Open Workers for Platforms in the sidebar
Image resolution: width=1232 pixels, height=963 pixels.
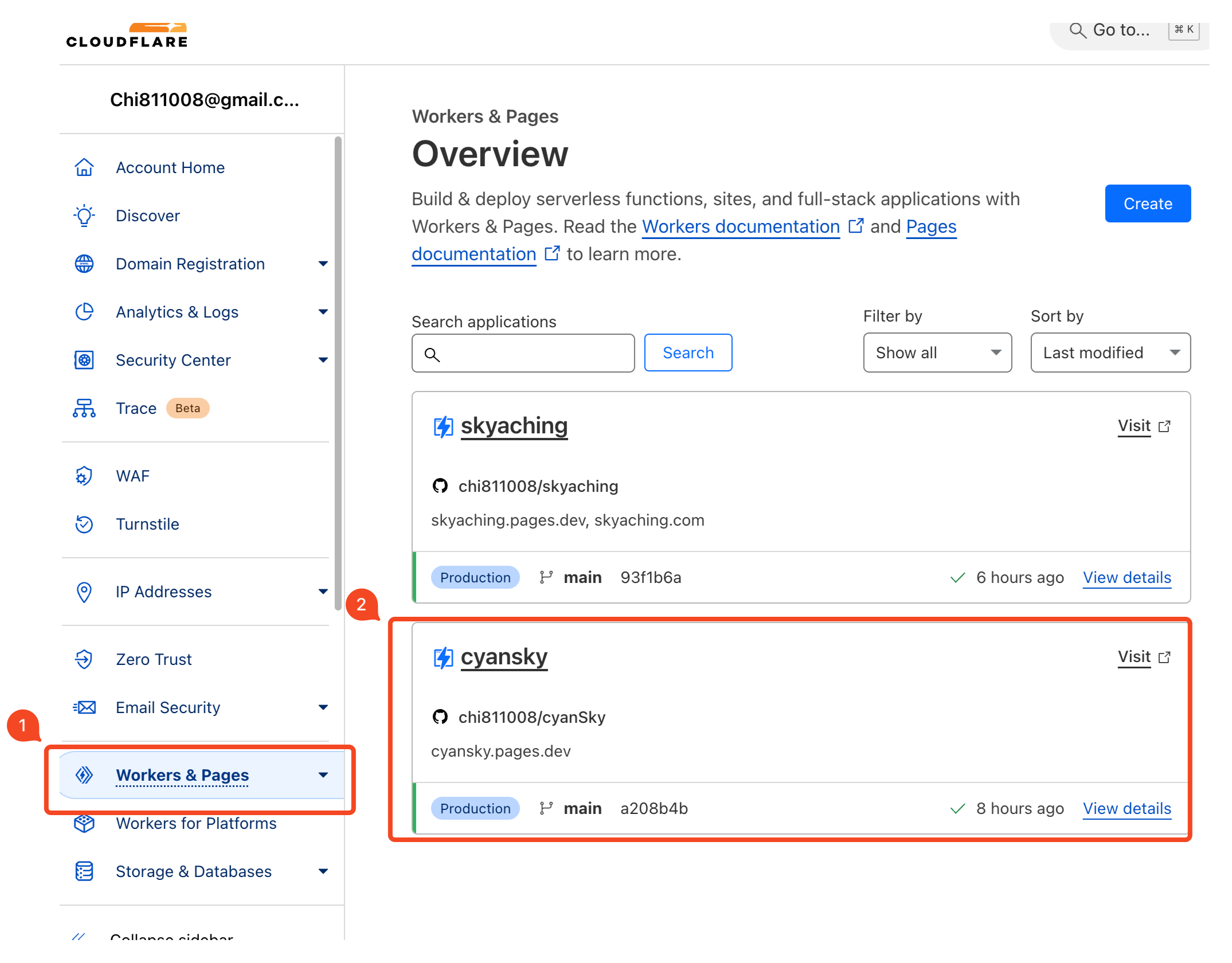coord(196,823)
